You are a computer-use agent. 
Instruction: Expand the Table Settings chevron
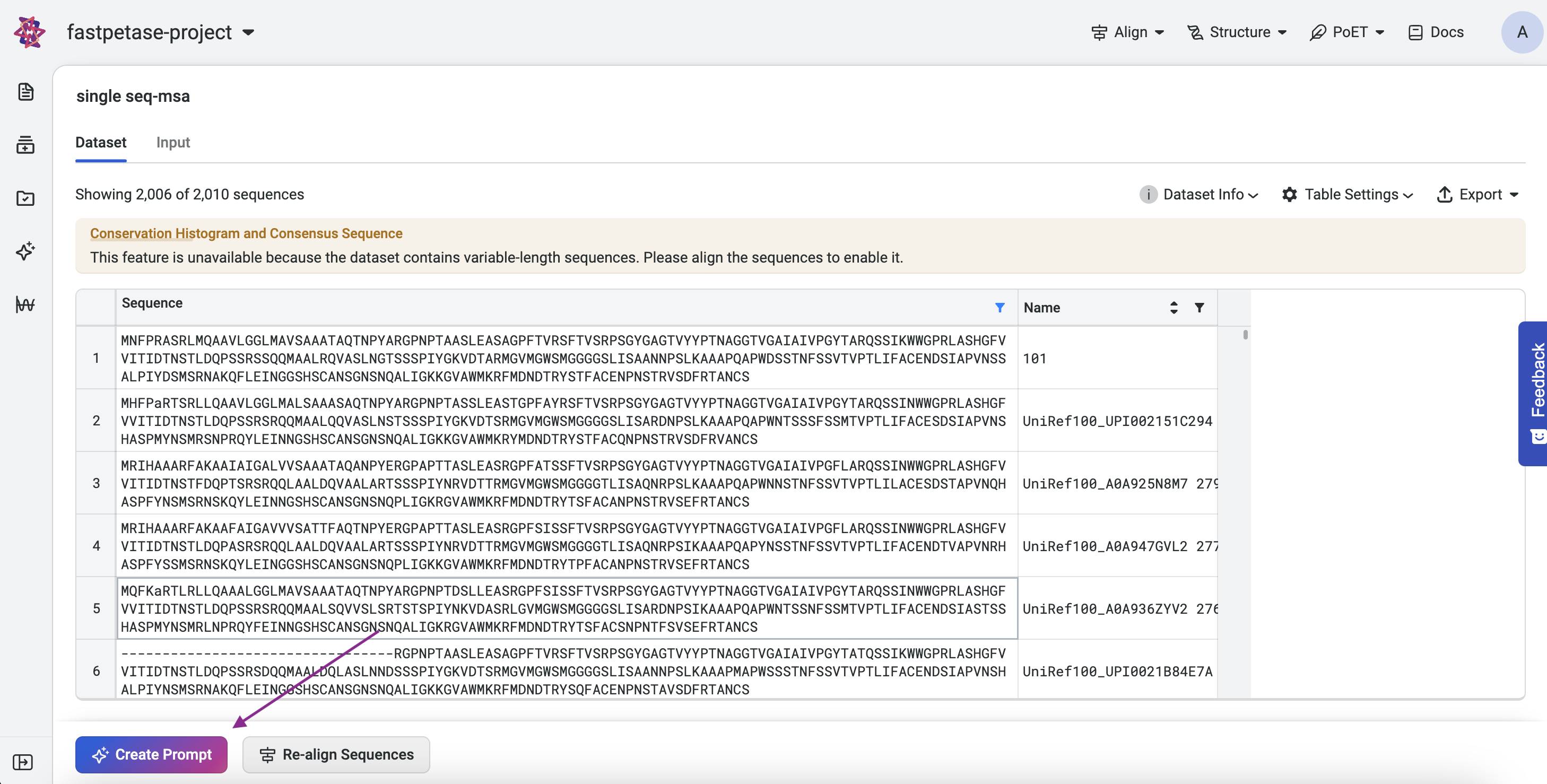pyautogui.click(x=1407, y=195)
